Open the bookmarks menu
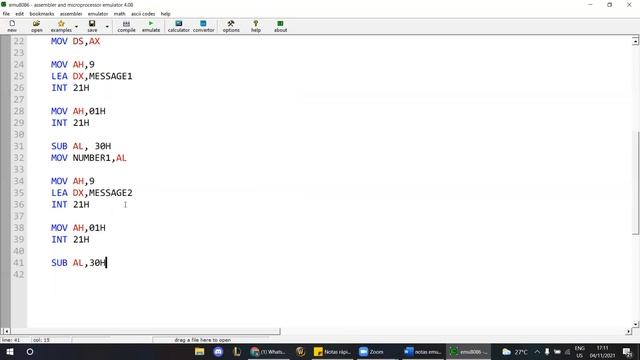The height and width of the screenshot is (360, 640). click(x=42, y=14)
